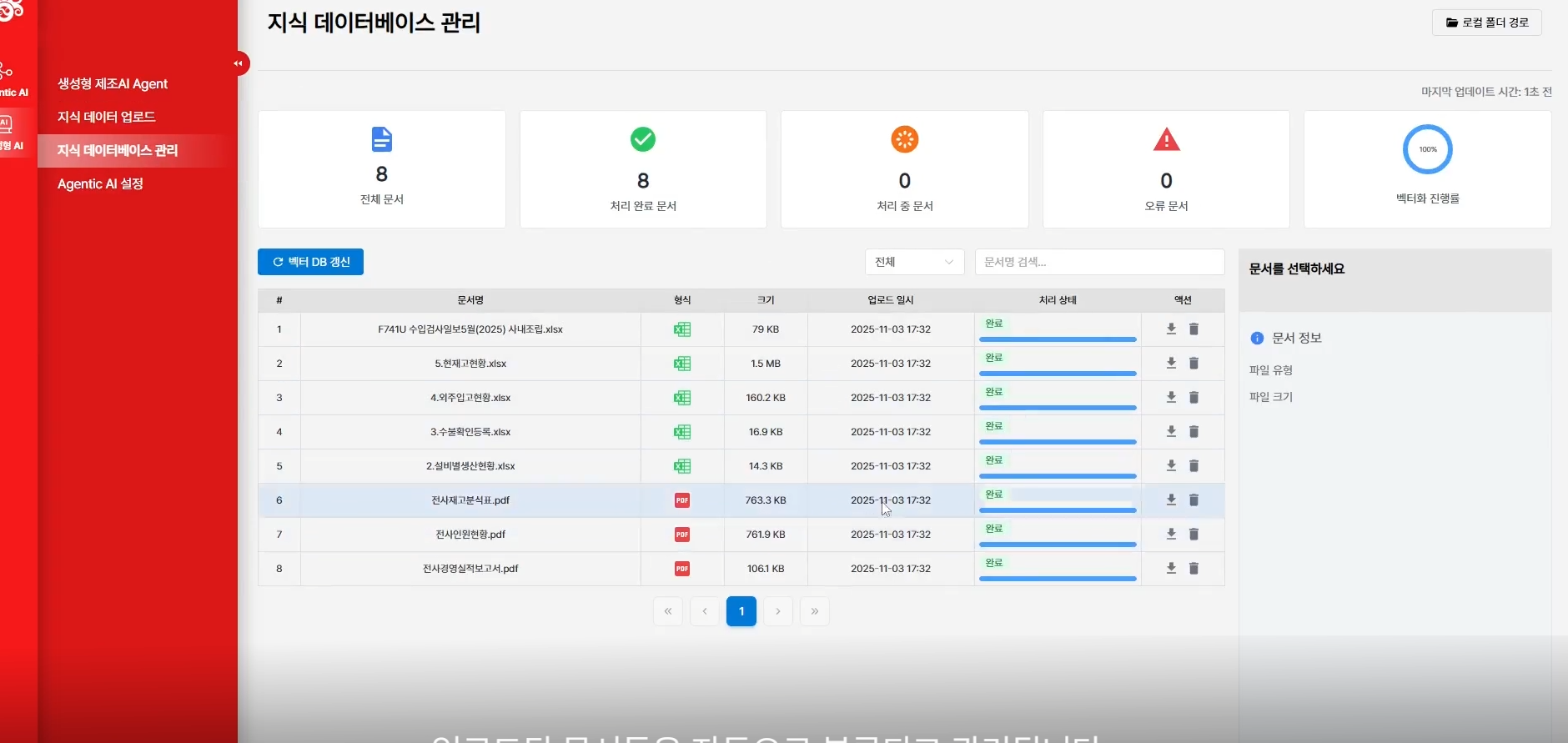Click size cell 763.3 KB
This screenshot has height=743, width=1568.
[766, 500]
